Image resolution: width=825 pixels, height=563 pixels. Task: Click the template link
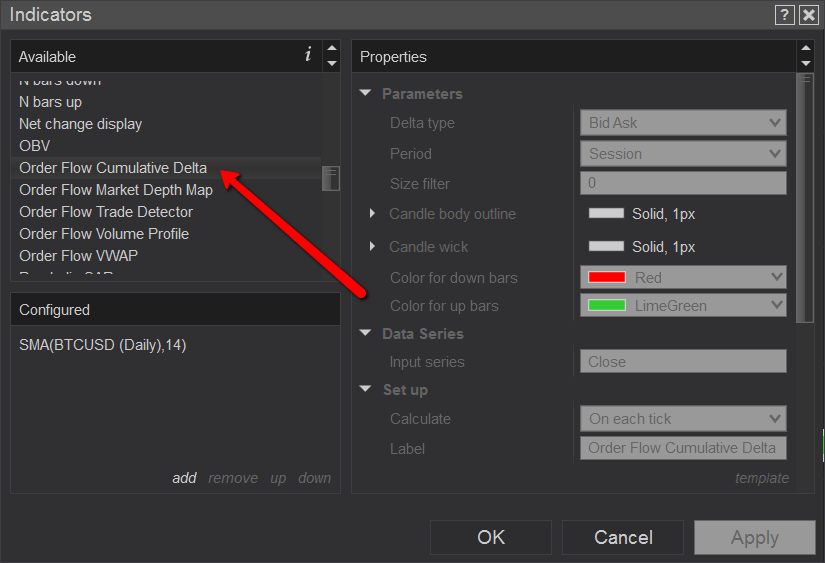click(x=762, y=478)
